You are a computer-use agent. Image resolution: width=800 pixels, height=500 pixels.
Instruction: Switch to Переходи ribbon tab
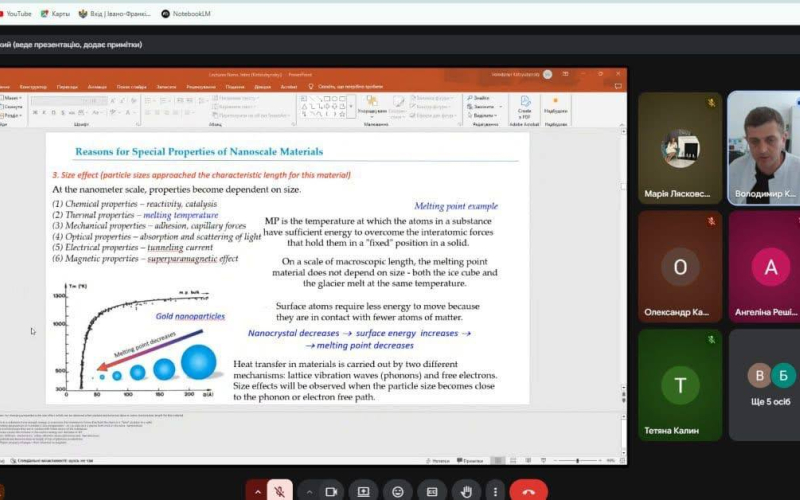pyautogui.click(x=67, y=87)
